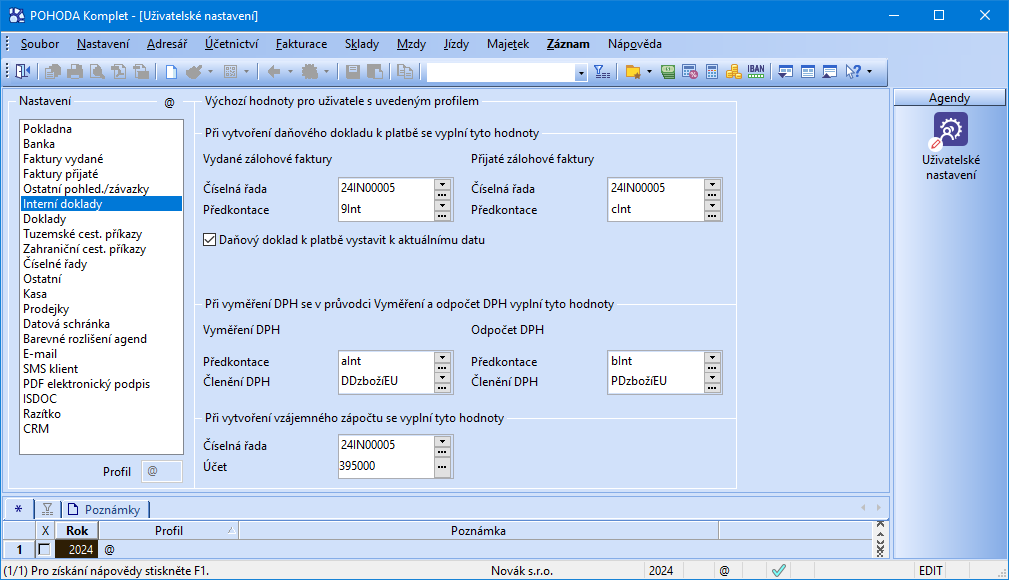Click the PDF export icon in toolbar
The height and width of the screenshot is (580, 1009).
pos(118,72)
